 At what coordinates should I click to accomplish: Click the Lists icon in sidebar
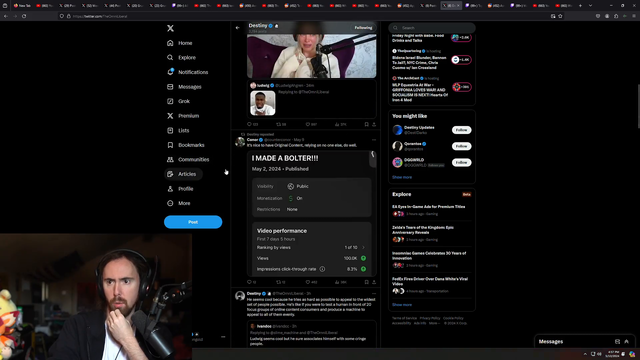pyautogui.click(x=170, y=131)
